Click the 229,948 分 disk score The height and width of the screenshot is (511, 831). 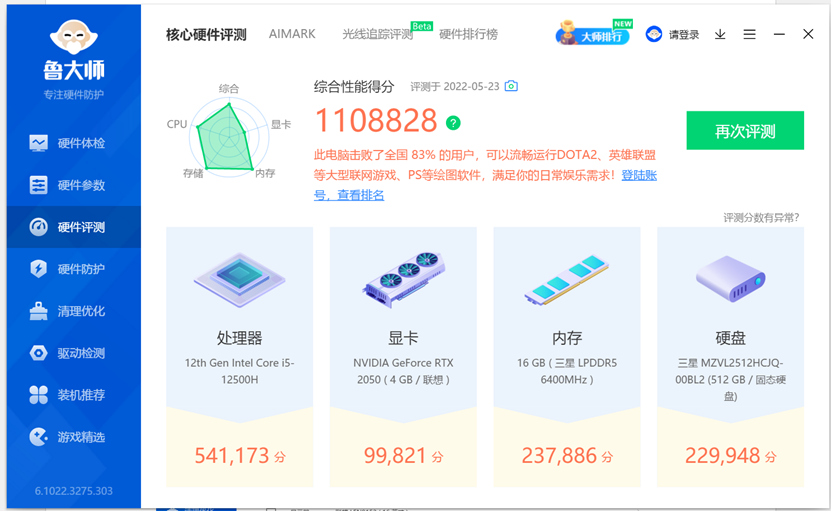pos(730,456)
